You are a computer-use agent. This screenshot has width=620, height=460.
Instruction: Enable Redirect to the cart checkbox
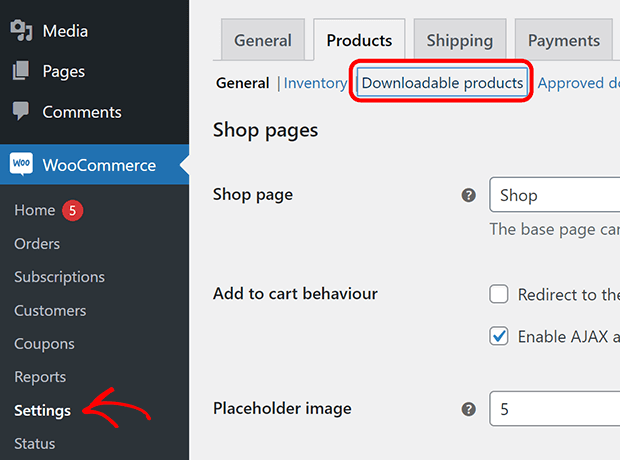tap(499, 294)
